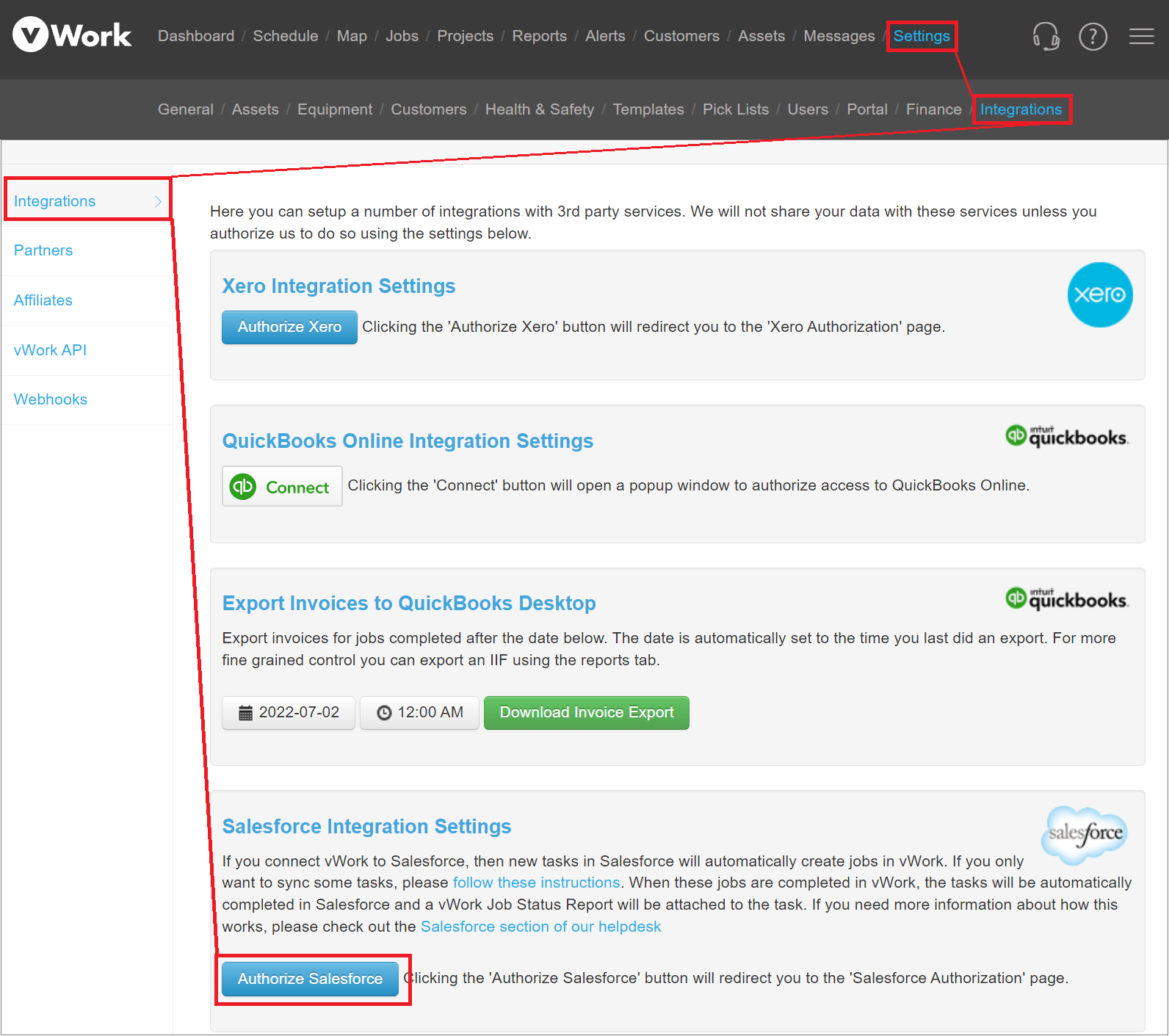
Task: Open the Customers settings tab
Action: tap(429, 109)
